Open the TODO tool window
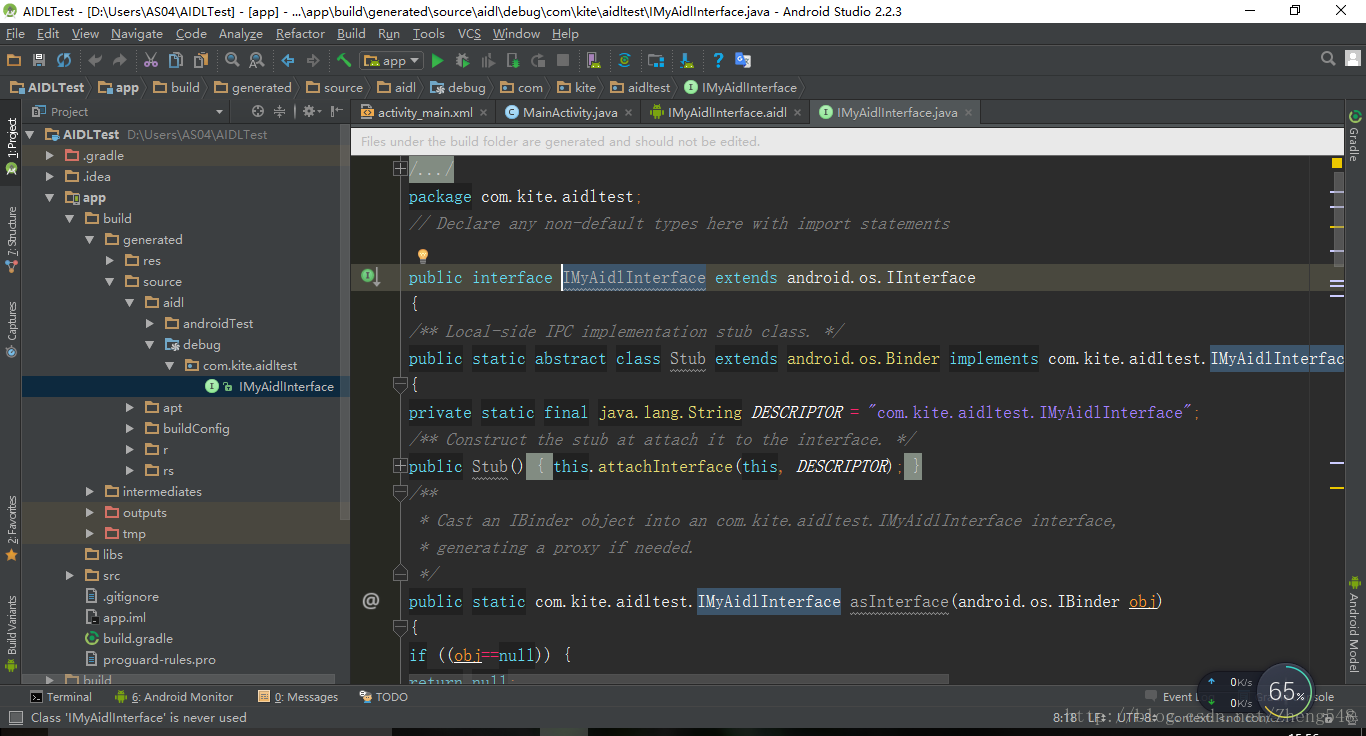 coord(384,697)
